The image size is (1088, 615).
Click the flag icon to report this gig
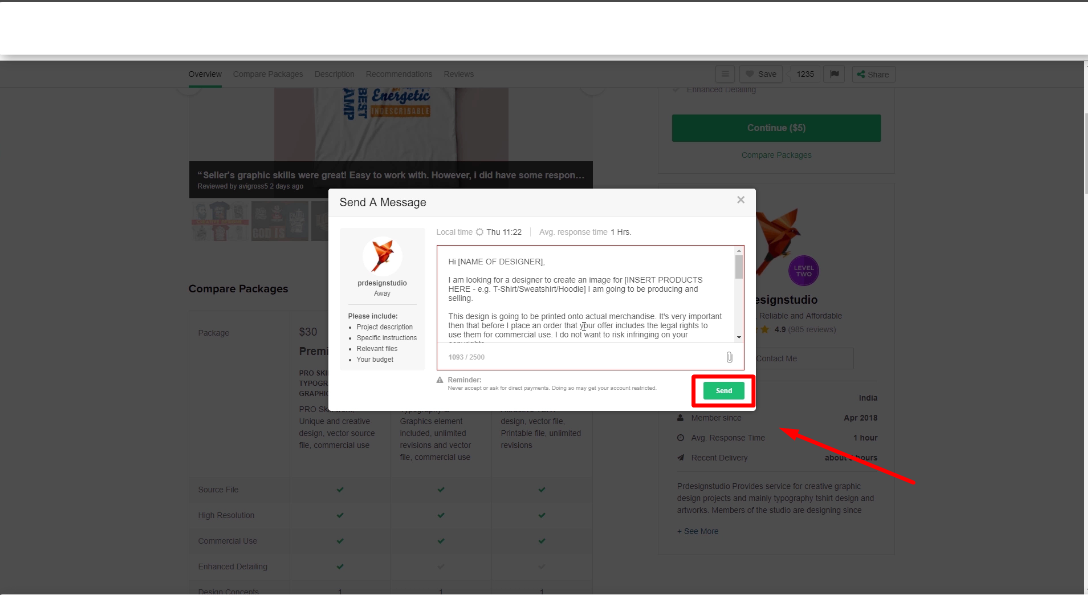click(834, 74)
